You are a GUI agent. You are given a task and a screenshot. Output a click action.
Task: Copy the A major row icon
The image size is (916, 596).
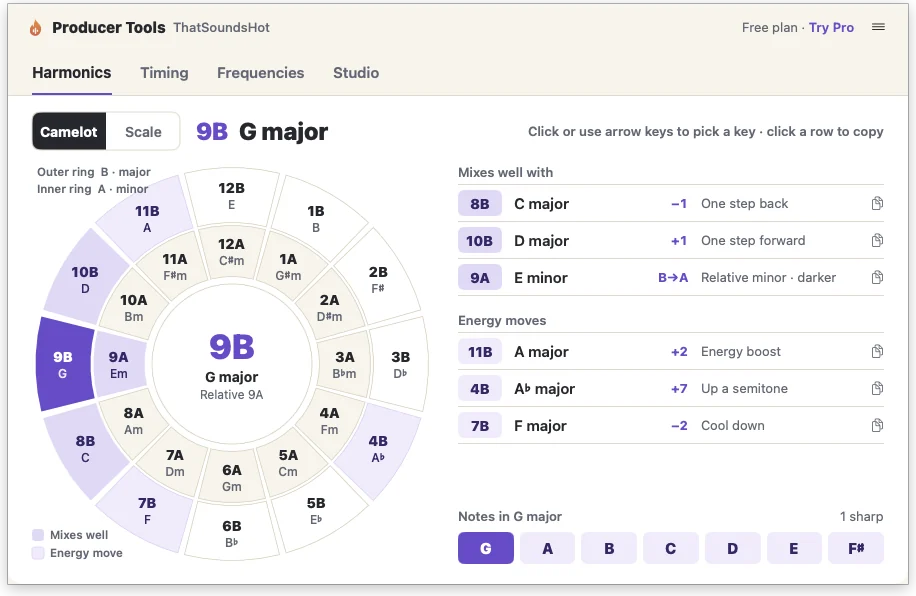click(x=877, y=351)
